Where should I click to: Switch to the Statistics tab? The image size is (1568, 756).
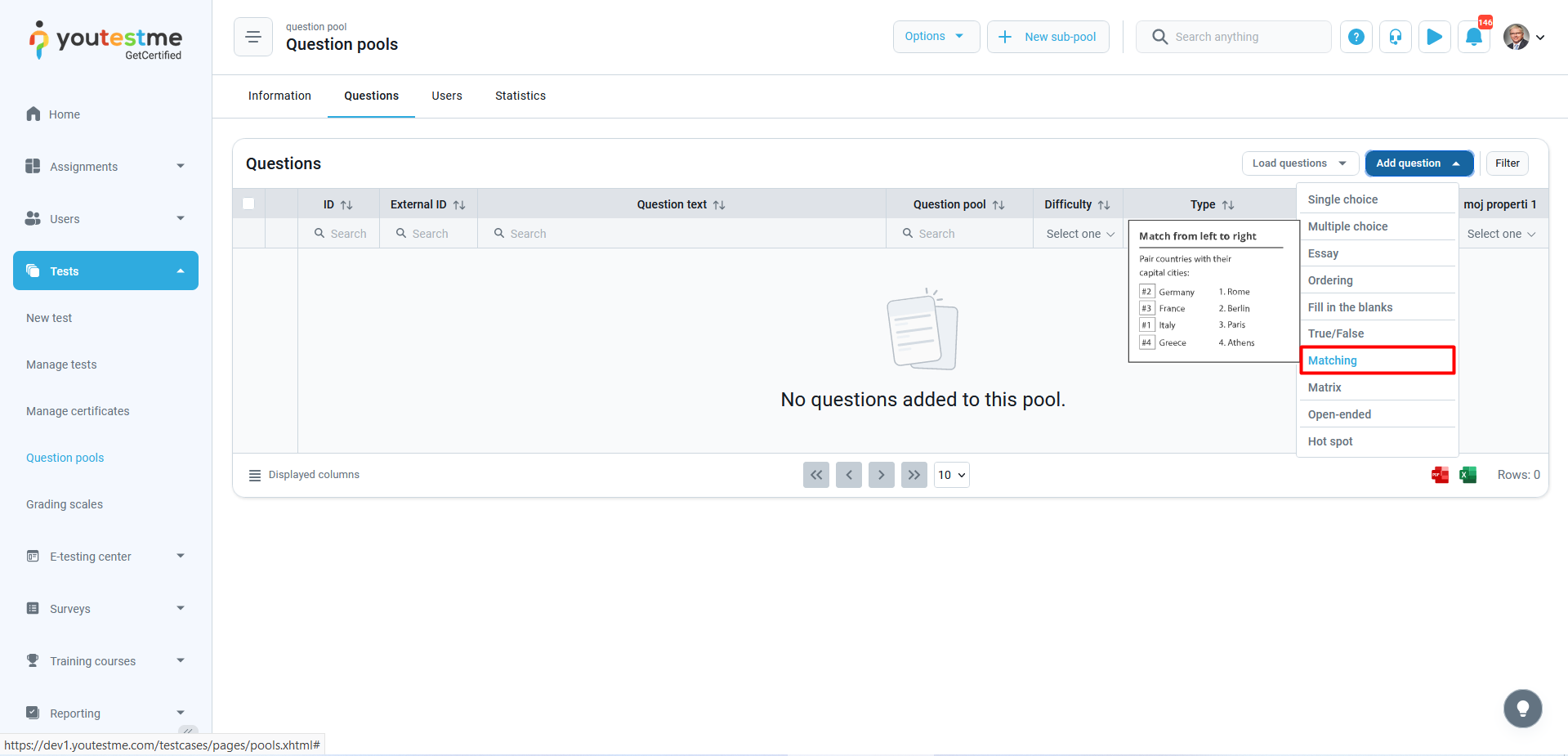point(520,96)
